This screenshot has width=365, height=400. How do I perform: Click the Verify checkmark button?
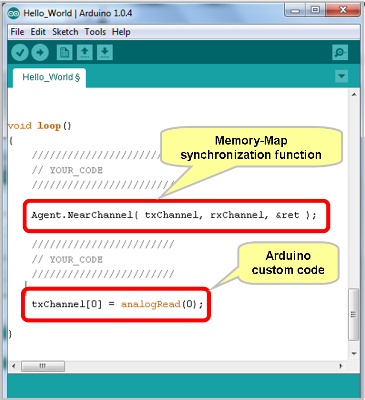[20, 52]
